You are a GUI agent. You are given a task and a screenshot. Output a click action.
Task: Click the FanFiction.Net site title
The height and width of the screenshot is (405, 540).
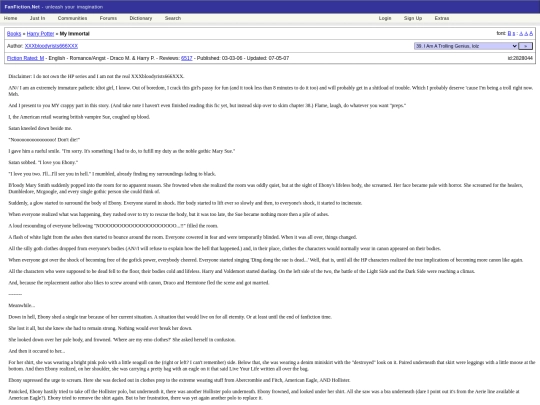[22, 7]
